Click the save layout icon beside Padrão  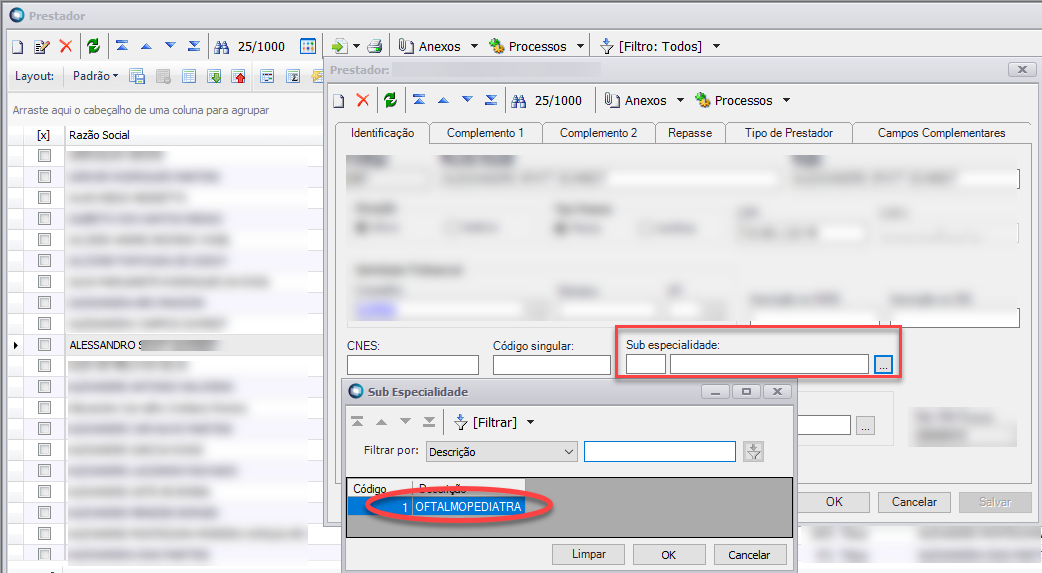coord(137,76)
